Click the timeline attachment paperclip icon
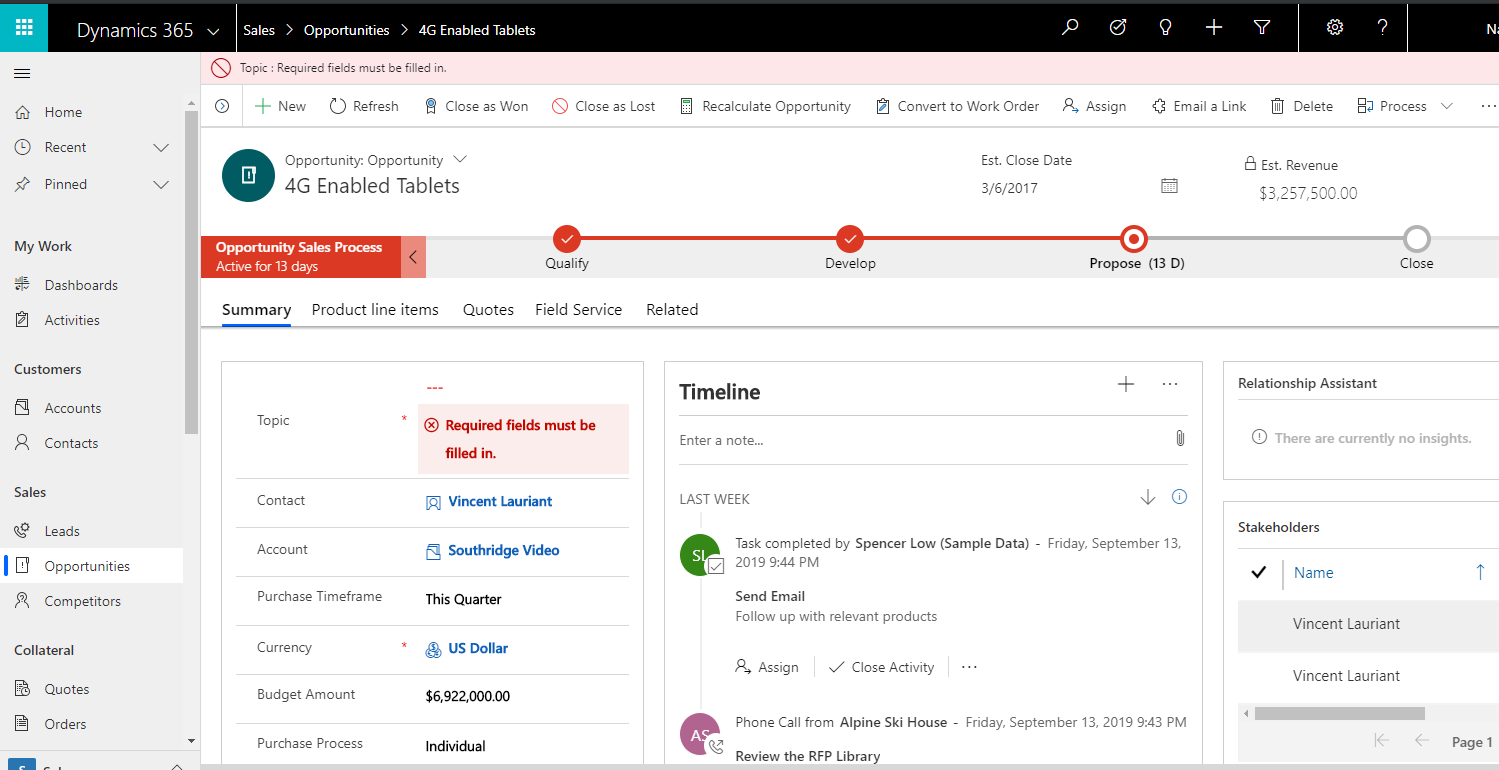Screen dimensions: 1499x770 [x=1180, y=439]
